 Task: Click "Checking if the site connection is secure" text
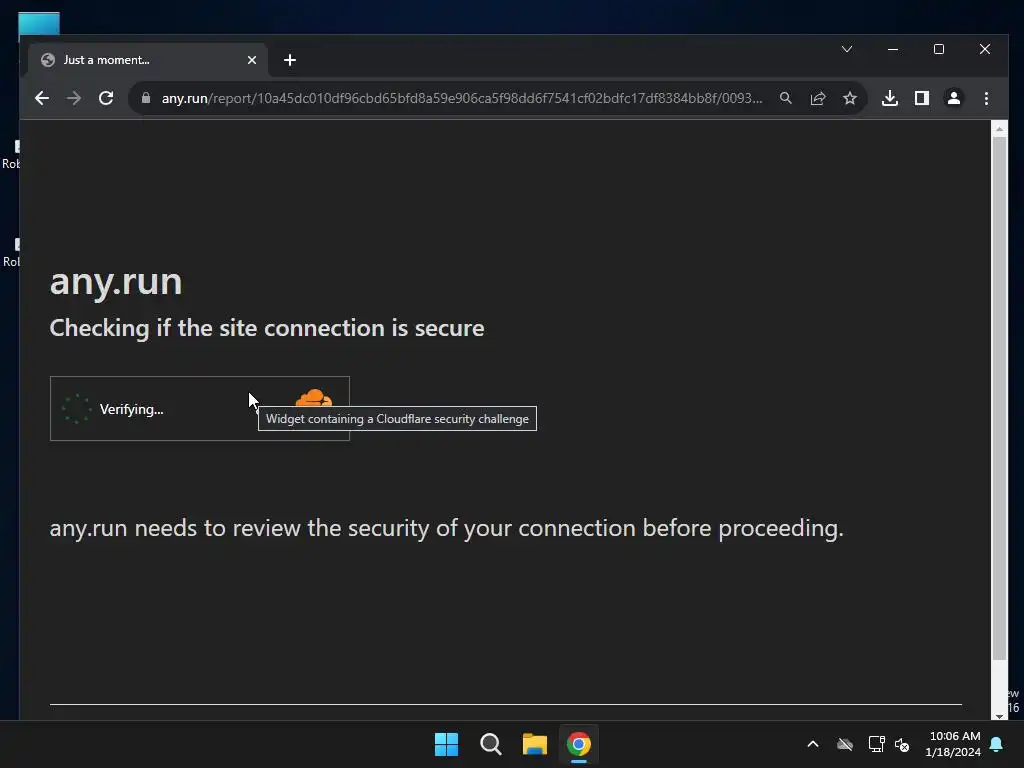tap(267, 328)
